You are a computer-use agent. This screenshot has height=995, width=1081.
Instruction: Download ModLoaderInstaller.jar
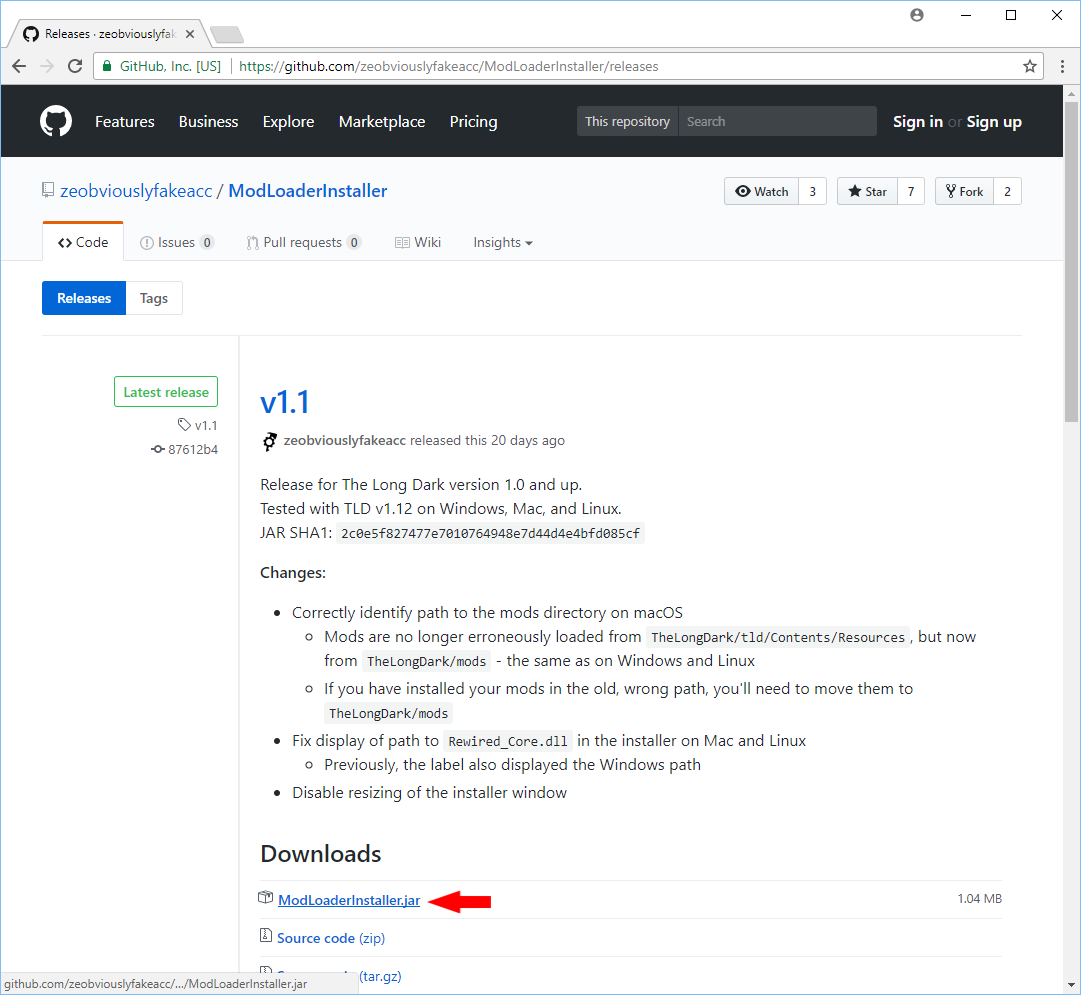click(349, 900)
